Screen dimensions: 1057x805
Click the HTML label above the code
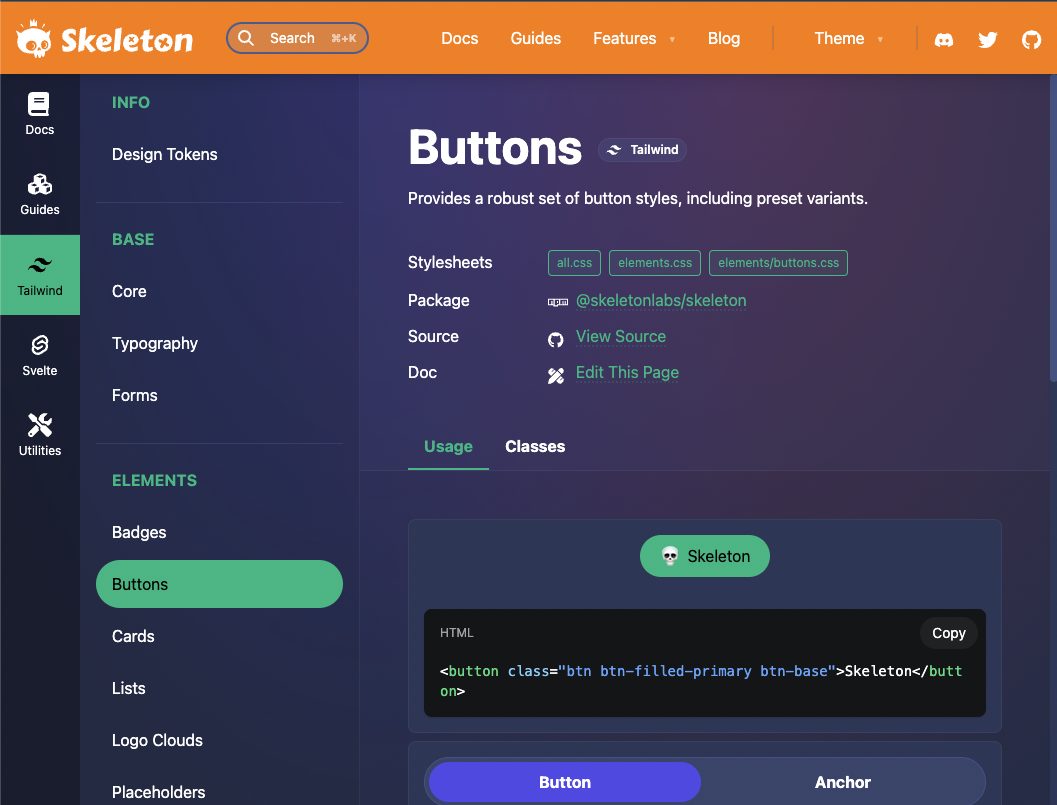click(x=456, y=632)
